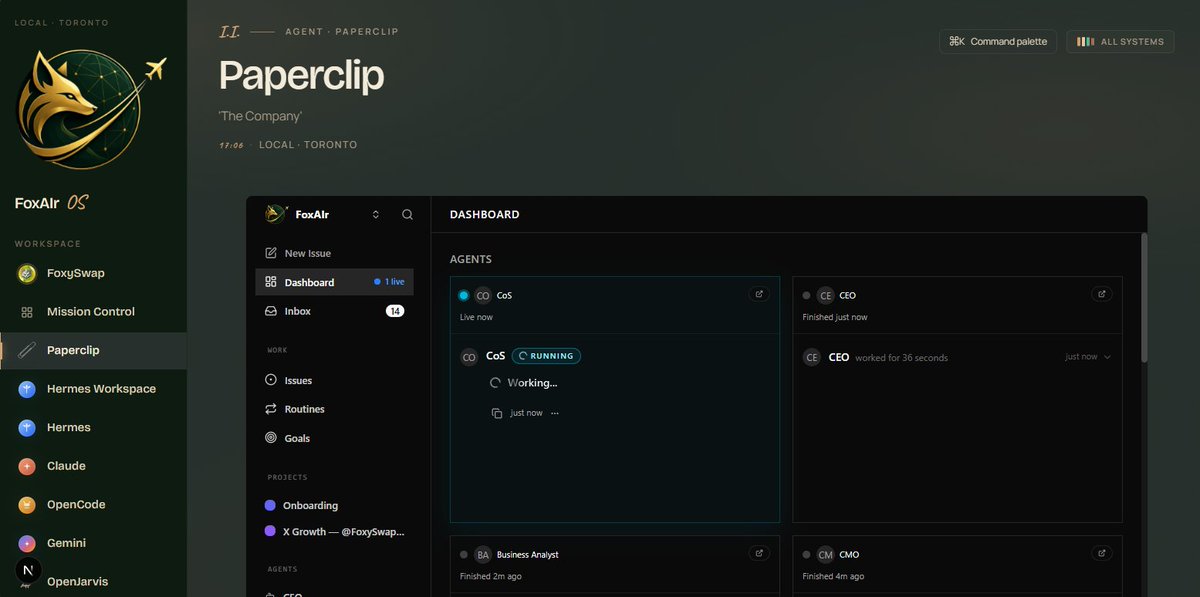Click 'Finished 4m ago' on CMO card
The image size is (1200, 597).
click(x=833, y=576)
